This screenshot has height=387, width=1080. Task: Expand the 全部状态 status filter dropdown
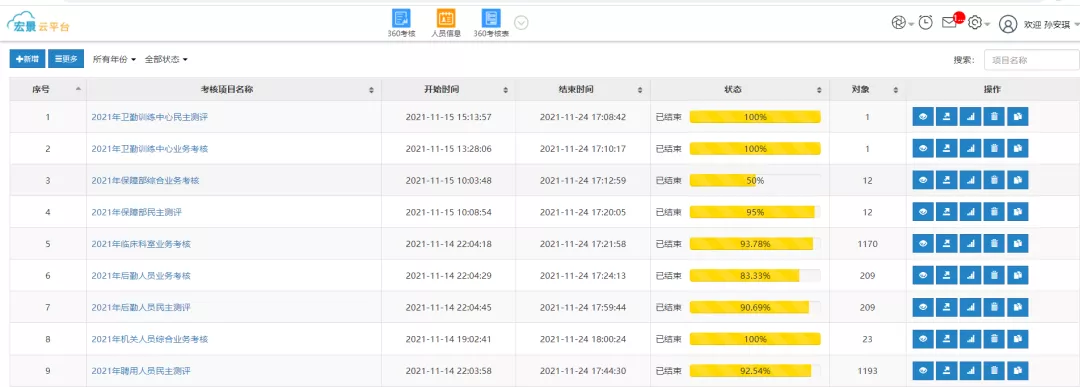pos(166,60)
